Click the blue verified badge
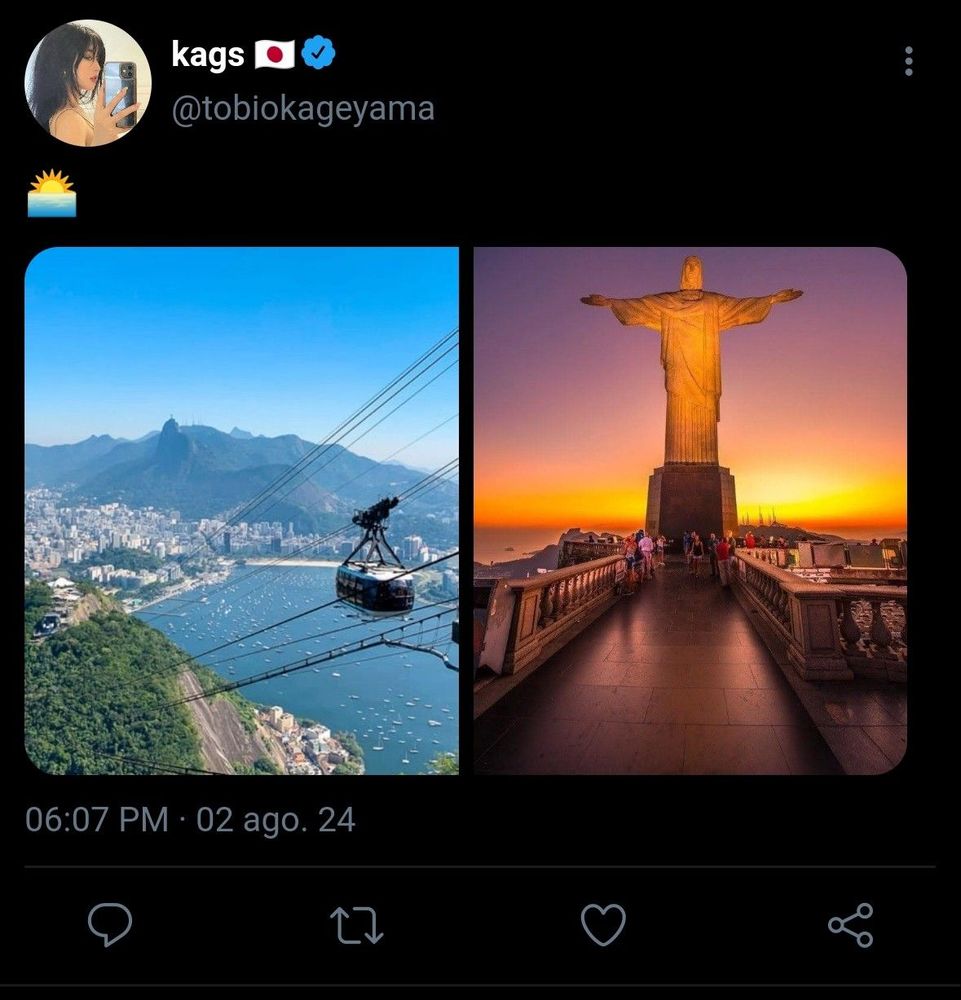This screenshot has height=1000, width=961. tap(318, 54)
